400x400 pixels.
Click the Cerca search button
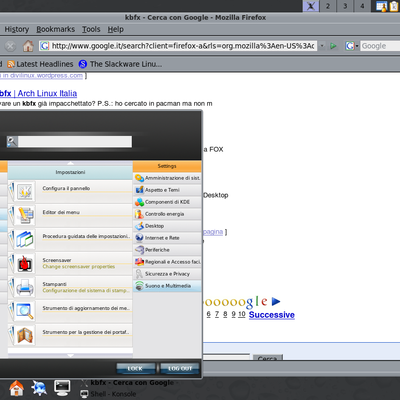click(x=268, y=358)
